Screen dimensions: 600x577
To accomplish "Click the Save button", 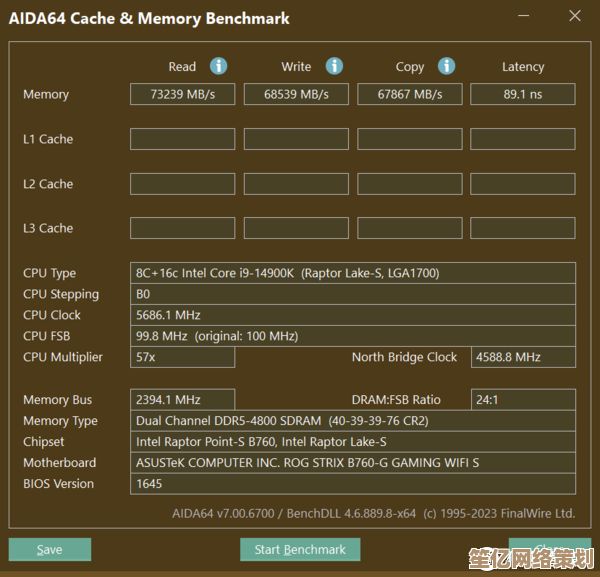I will (x=50, y=549).
